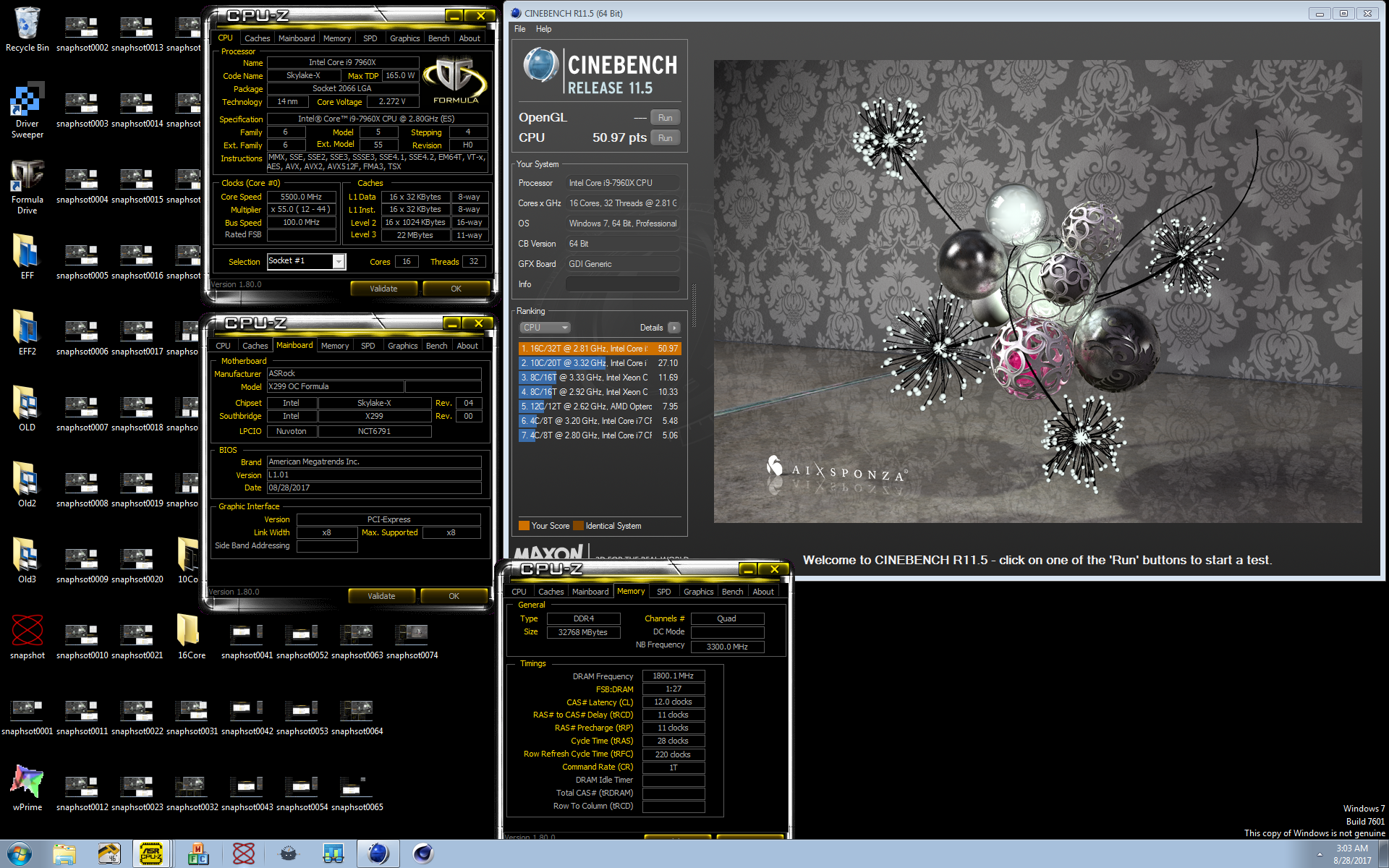Click Validate in Mainboard CPU-Z window
Screen dimensions: 1389x868
pyautogui.click(x=381, y=596)
